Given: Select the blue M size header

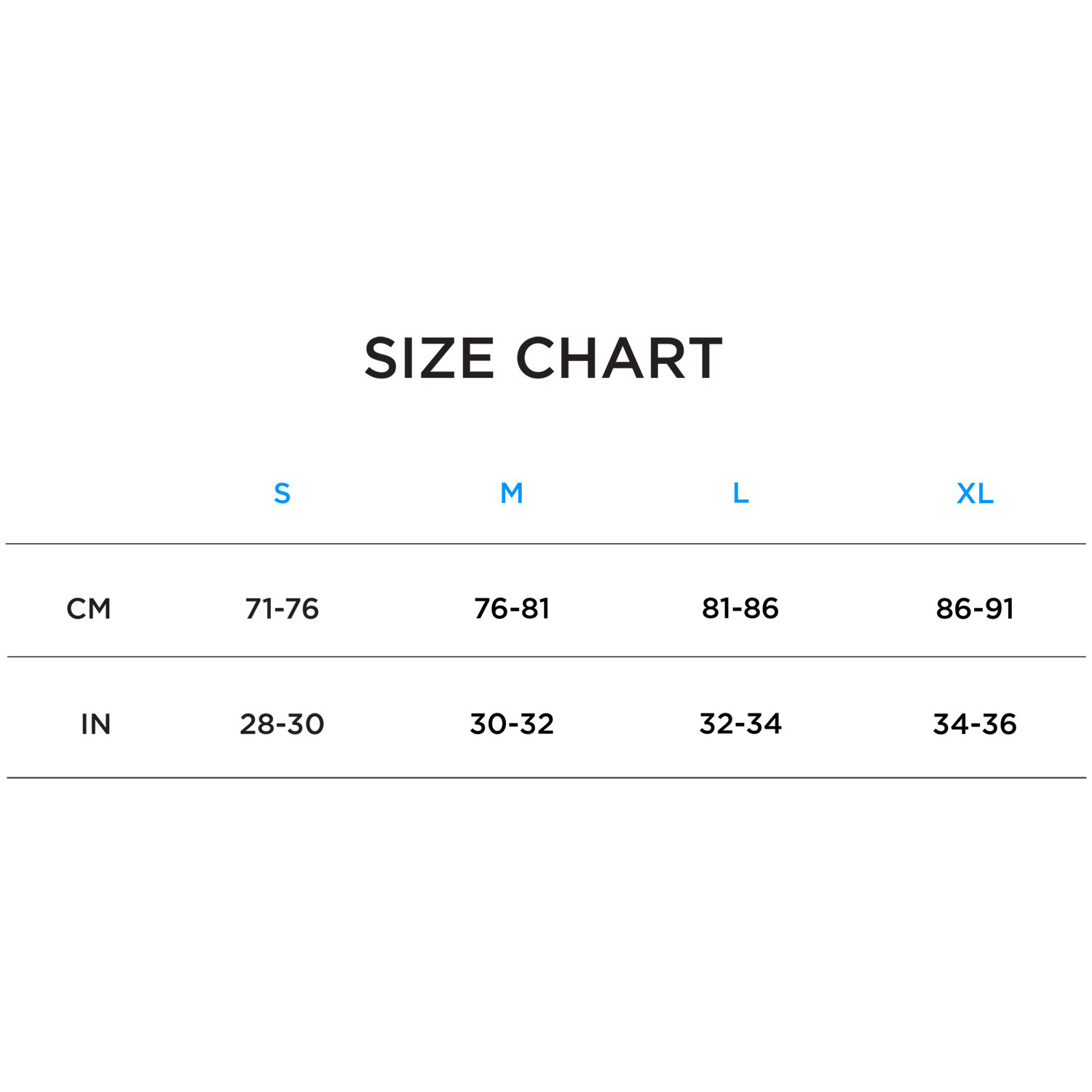Looking at the screenshot, I should click(x=511, y=494).
